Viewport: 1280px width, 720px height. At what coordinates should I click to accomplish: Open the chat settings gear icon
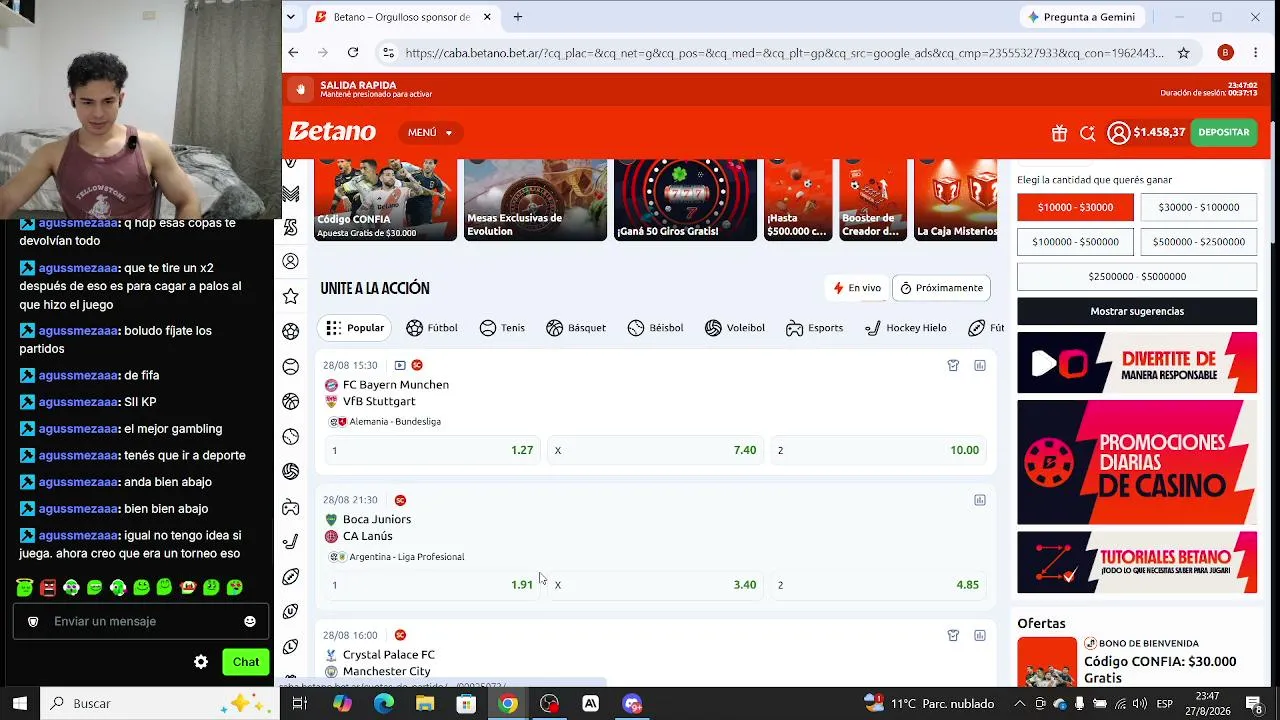tap(201, 662)
